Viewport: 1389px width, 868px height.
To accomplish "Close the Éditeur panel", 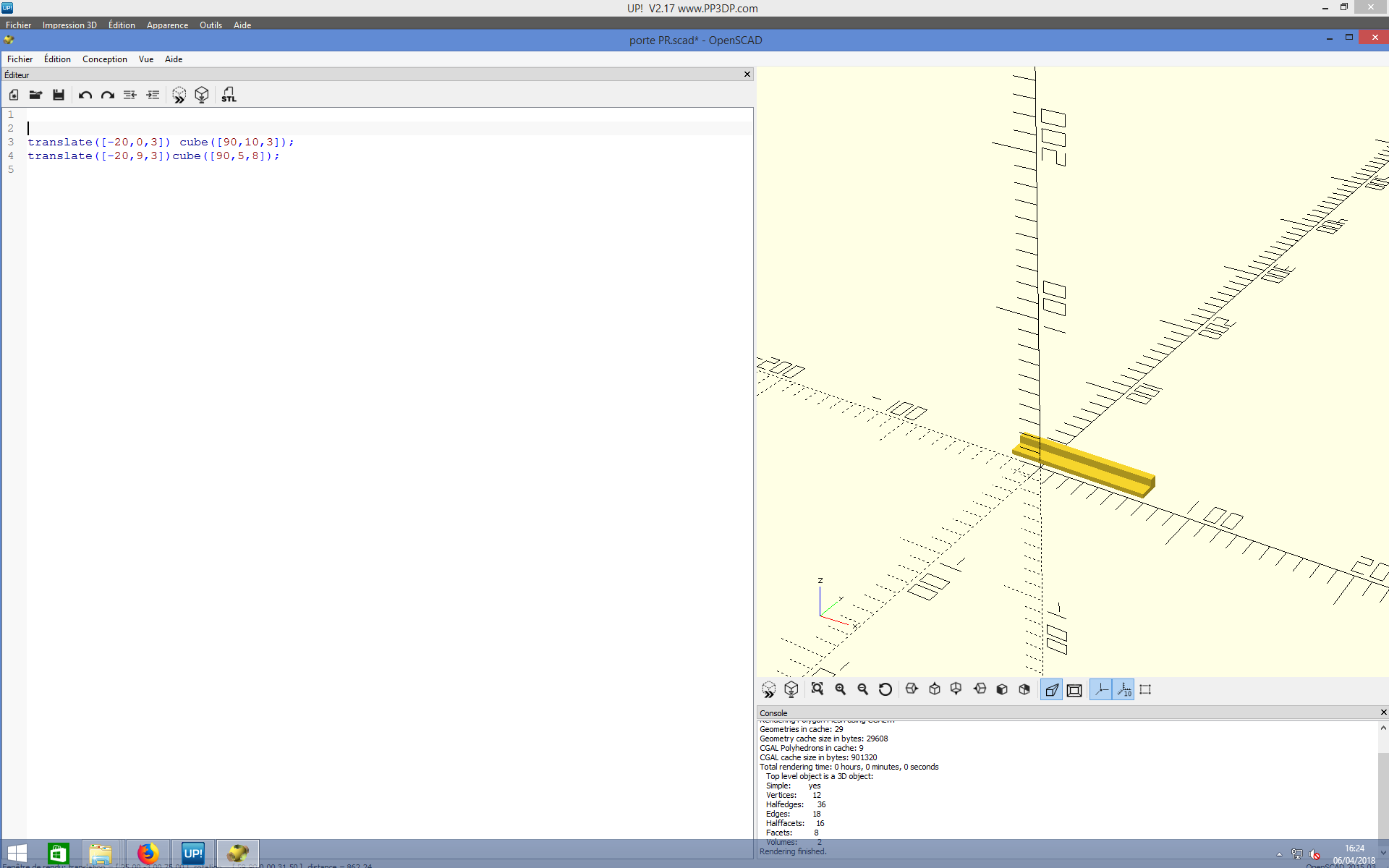I will tap(747, 75).
